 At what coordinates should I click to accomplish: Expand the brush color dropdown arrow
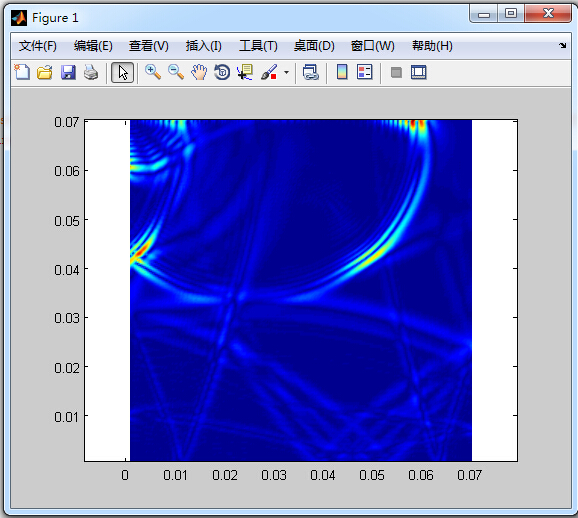[x=286, y=72]
